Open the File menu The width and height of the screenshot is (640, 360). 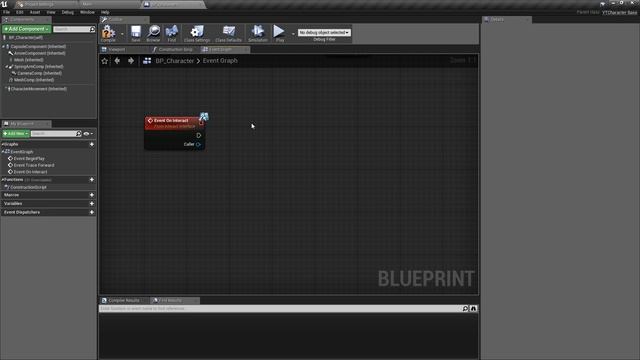click(7, 12)
